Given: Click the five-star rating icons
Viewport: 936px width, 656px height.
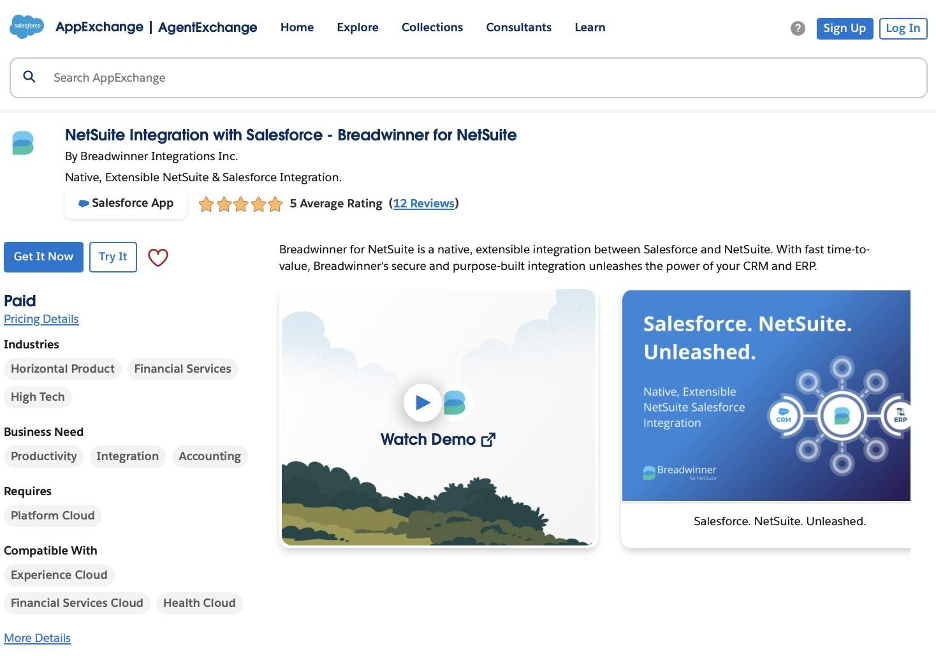Looking at the screenshot, I should 240,204.
